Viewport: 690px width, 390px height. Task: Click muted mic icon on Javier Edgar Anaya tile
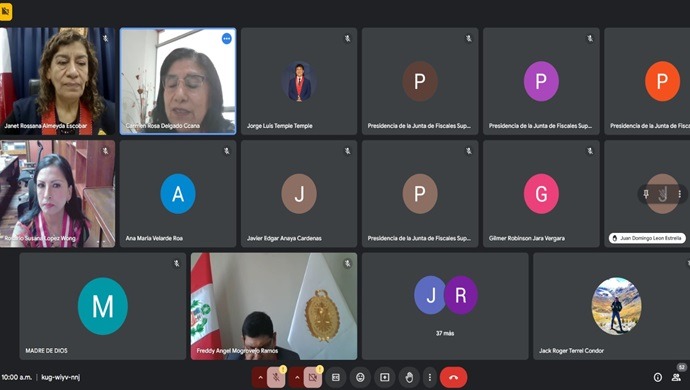coord(348,151)
